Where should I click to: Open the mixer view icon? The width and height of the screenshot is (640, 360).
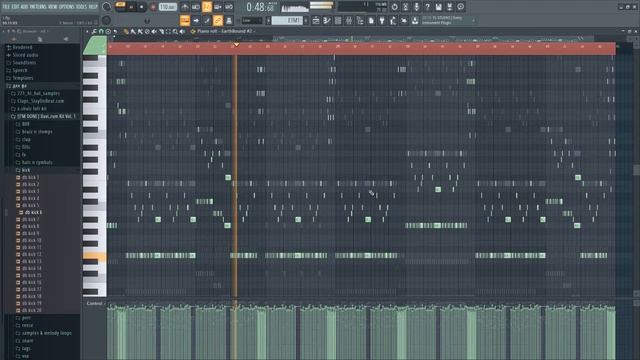(349, 20)
